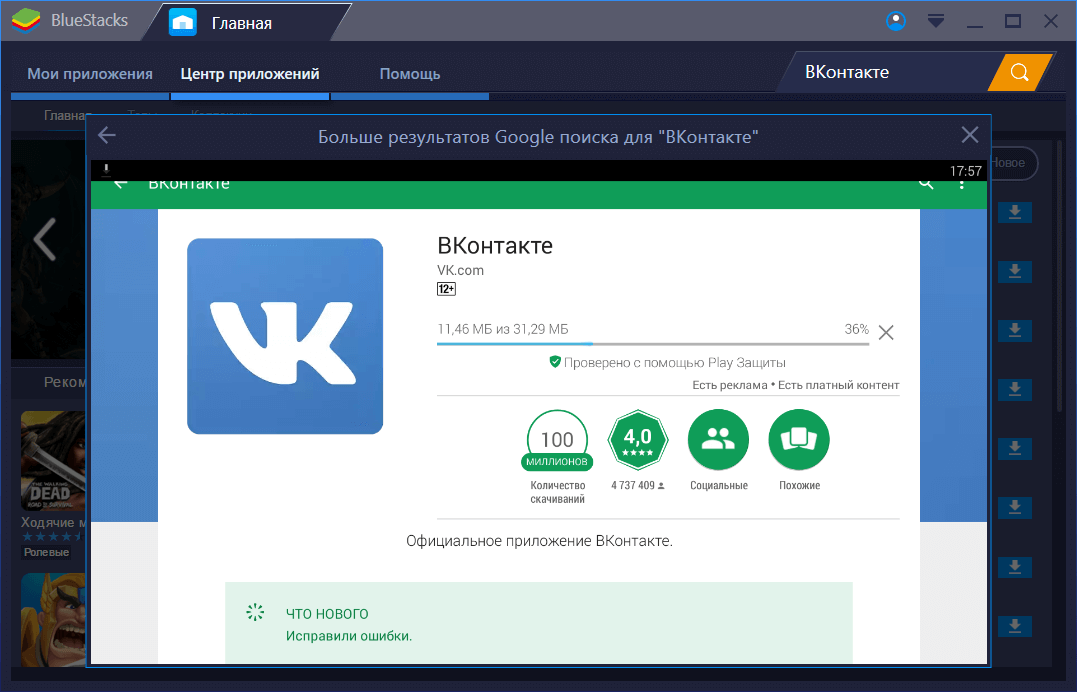
Task: Click the 17:57 Android clock
Action: [x=966, y=171]
